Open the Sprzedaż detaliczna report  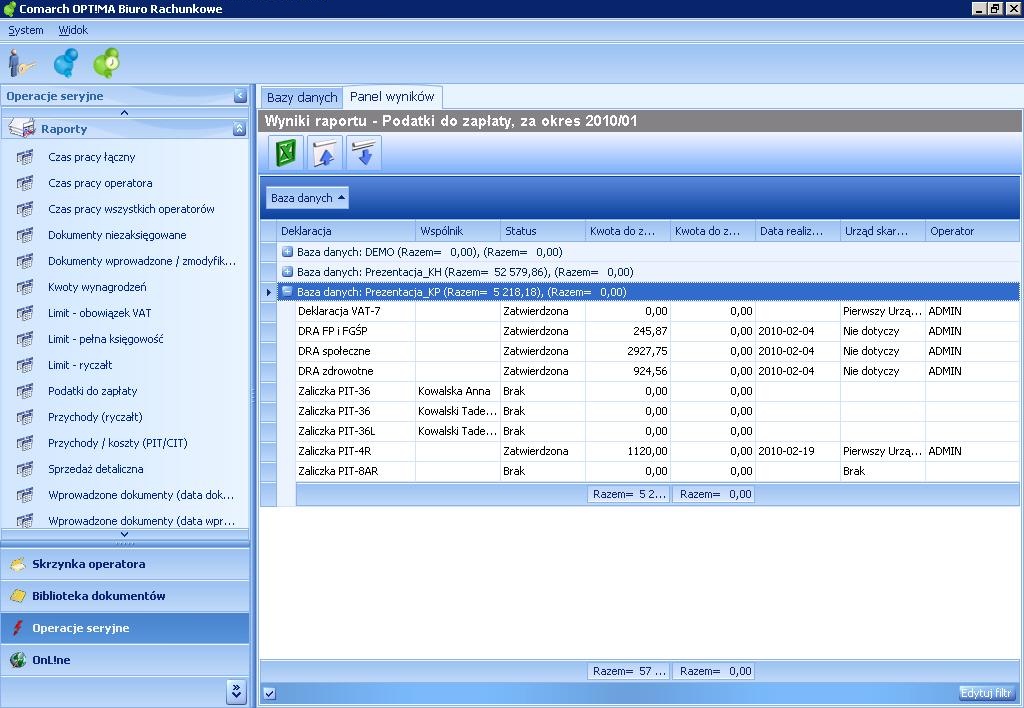(96, 470)
